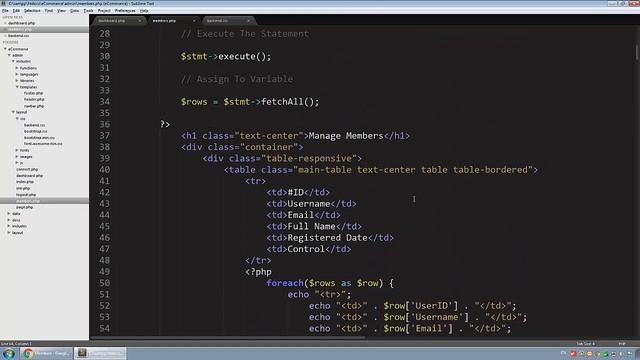This screenshot has width=640, height=360.
Task: Select backend.css under Open Files
Action: (x=19, y=36)
